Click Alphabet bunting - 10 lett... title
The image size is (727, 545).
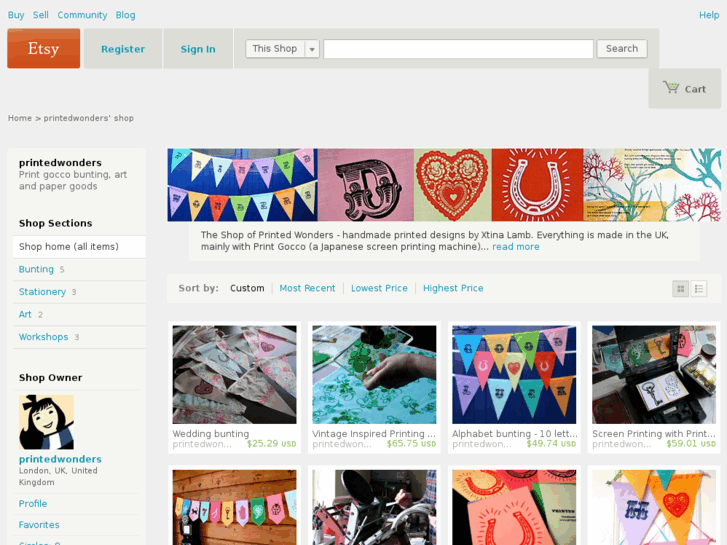(x=515, y=434)
